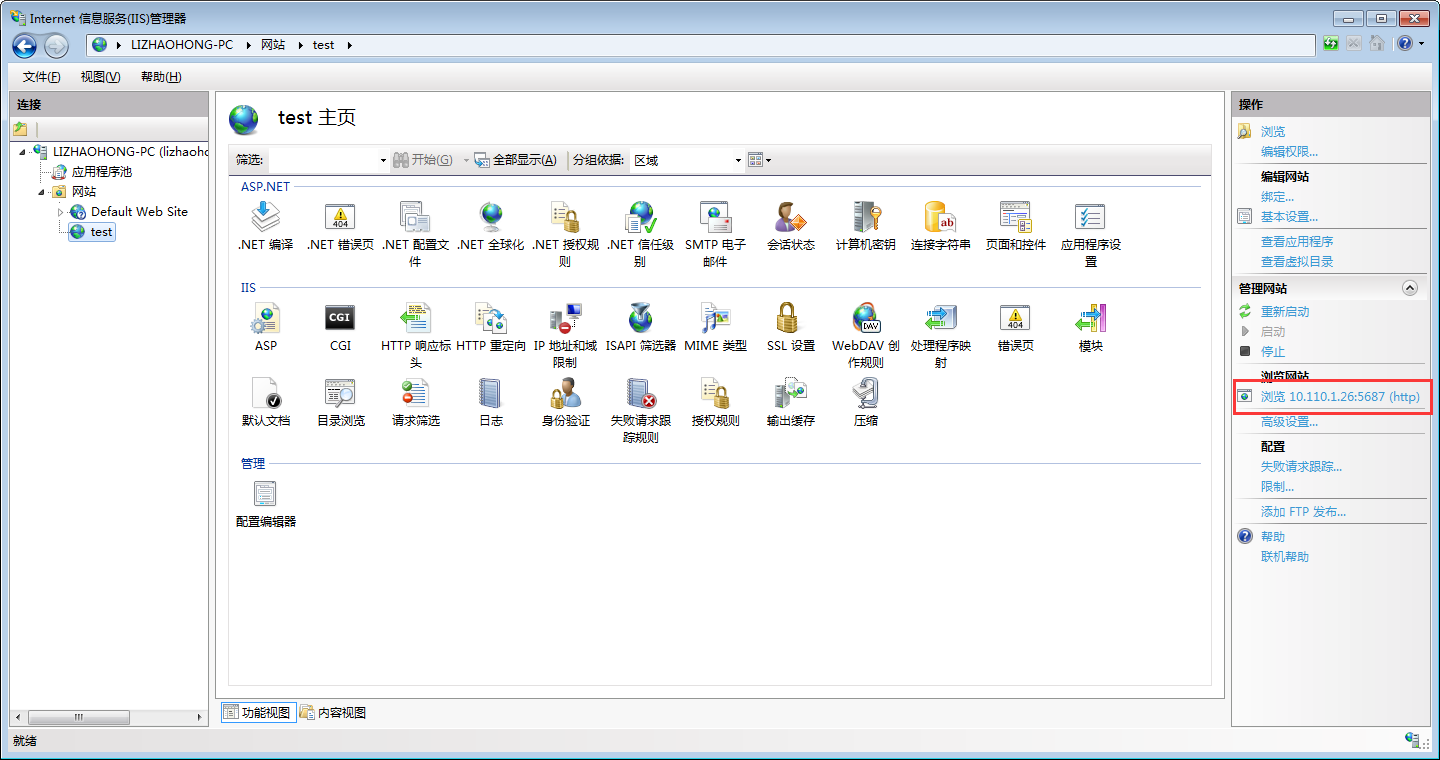Open the 连接字符串 icon

940,217
